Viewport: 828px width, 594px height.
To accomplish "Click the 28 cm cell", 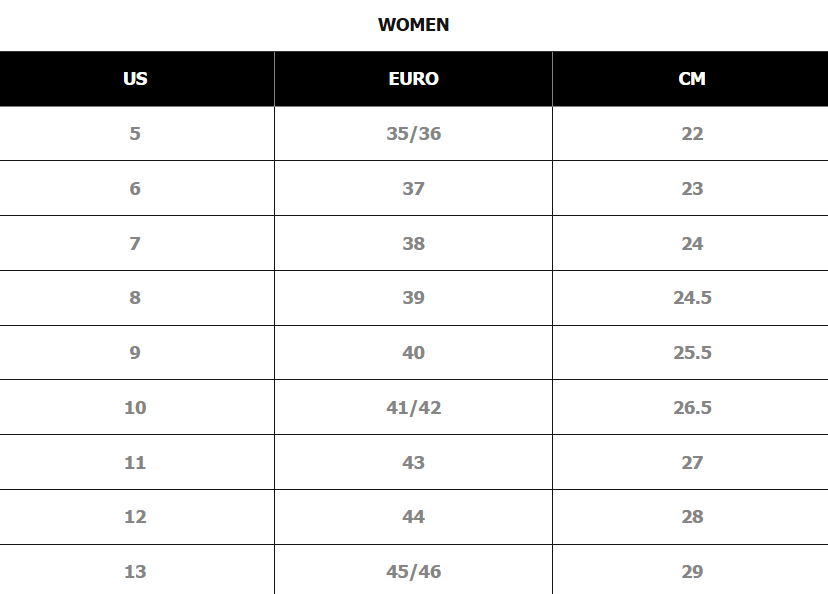I will tap(691, 517).
